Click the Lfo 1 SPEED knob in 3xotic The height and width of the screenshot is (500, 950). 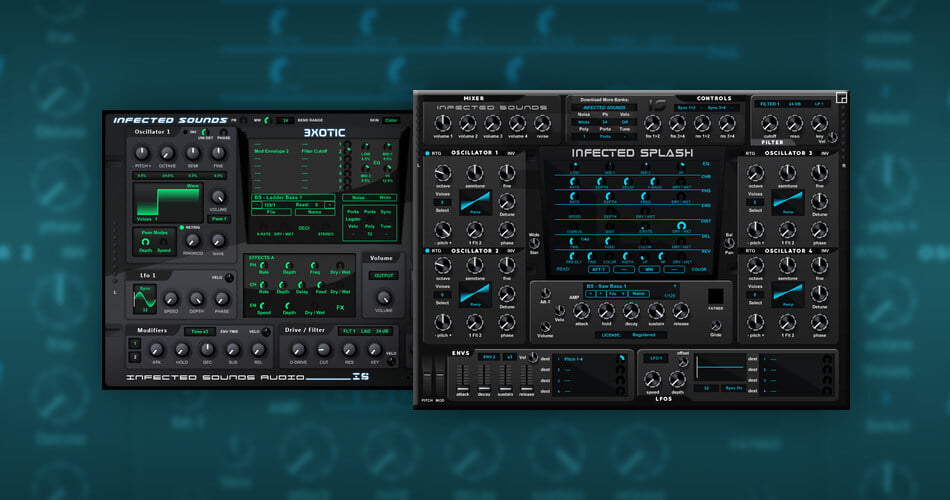pyautogui.click(x=171, y=298)
